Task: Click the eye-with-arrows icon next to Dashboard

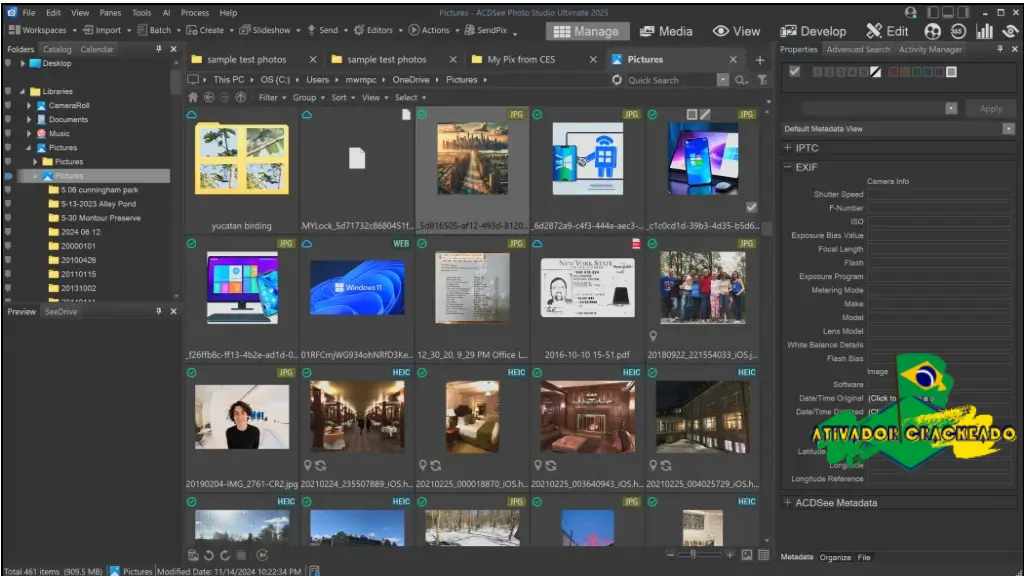Action: coord(1010,31)
